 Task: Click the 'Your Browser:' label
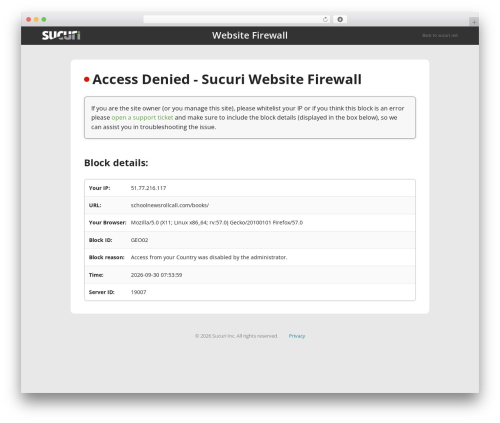[107, 223]
